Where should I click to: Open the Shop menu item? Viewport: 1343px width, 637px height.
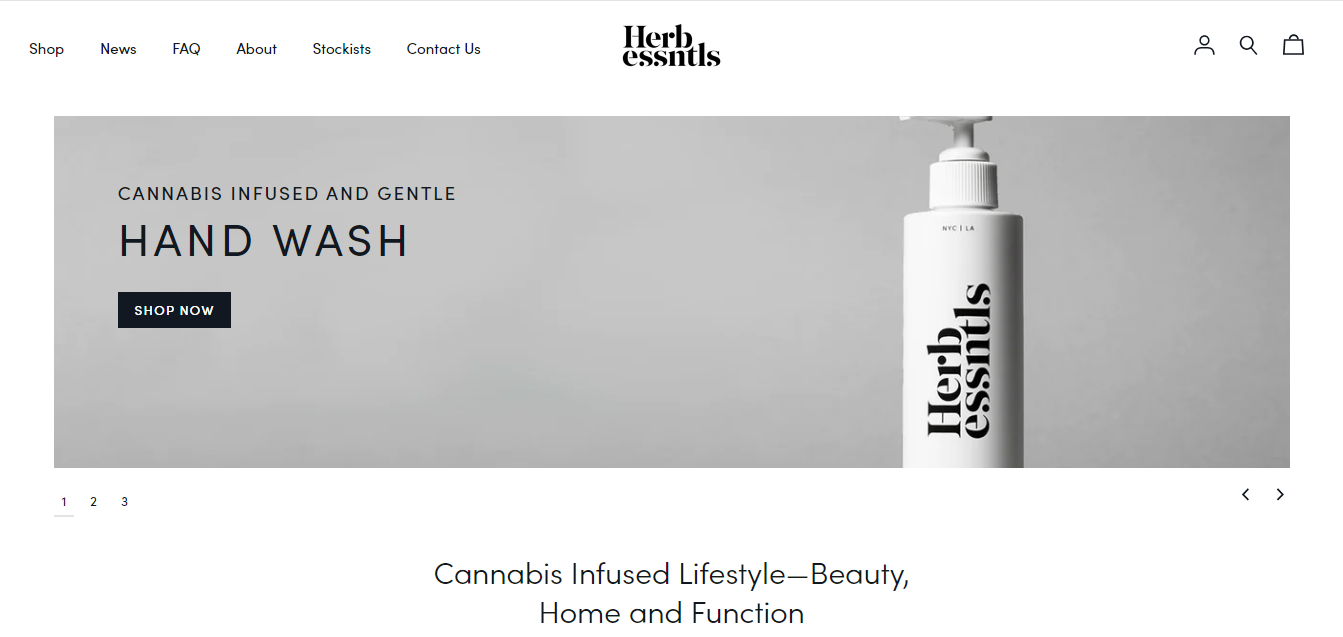pyautogui.click(x=46, y=49)
